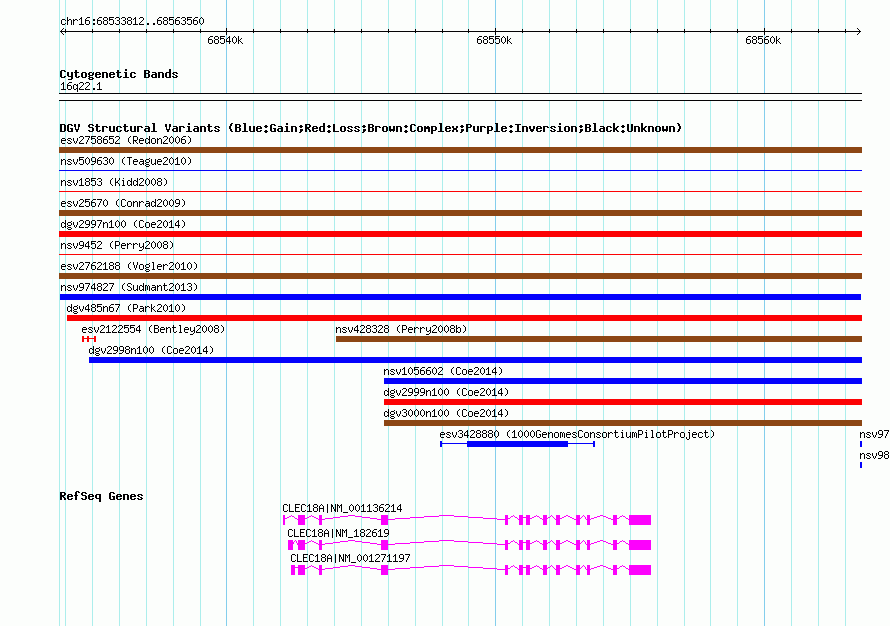The image size is (890, 626).
Task: Select the brown dgv3000n100 complex bar
Action: point(623,423)
